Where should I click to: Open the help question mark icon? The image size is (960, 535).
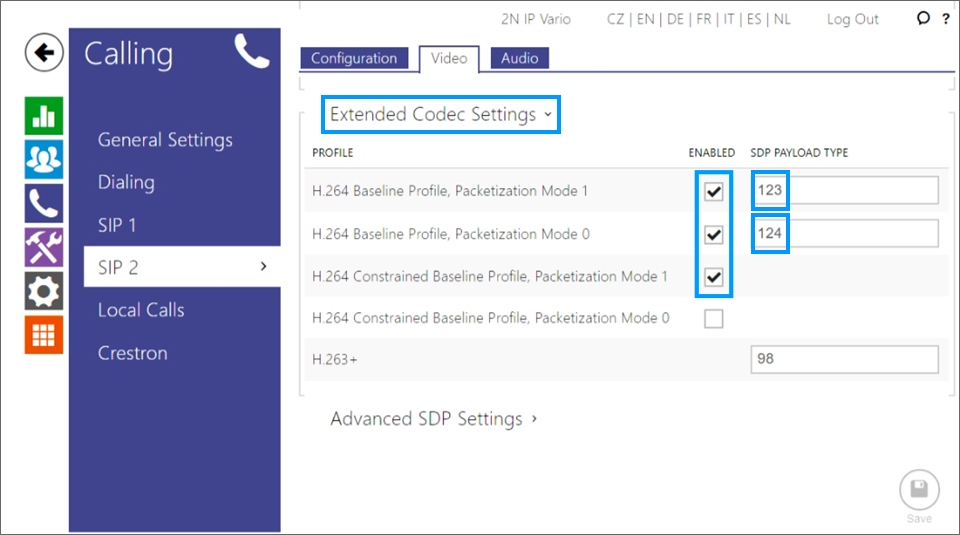(946, 19)
